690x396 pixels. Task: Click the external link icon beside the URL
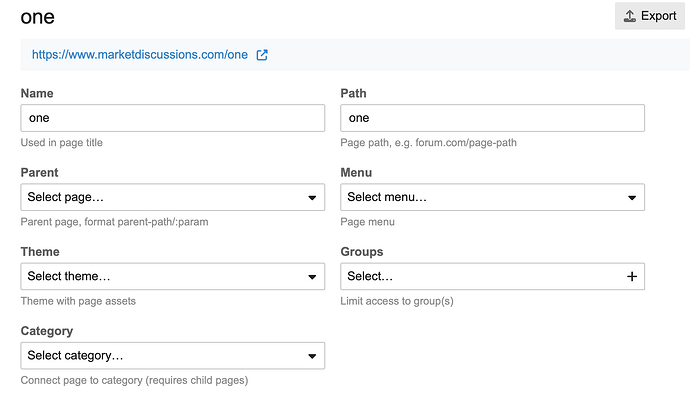262,55
